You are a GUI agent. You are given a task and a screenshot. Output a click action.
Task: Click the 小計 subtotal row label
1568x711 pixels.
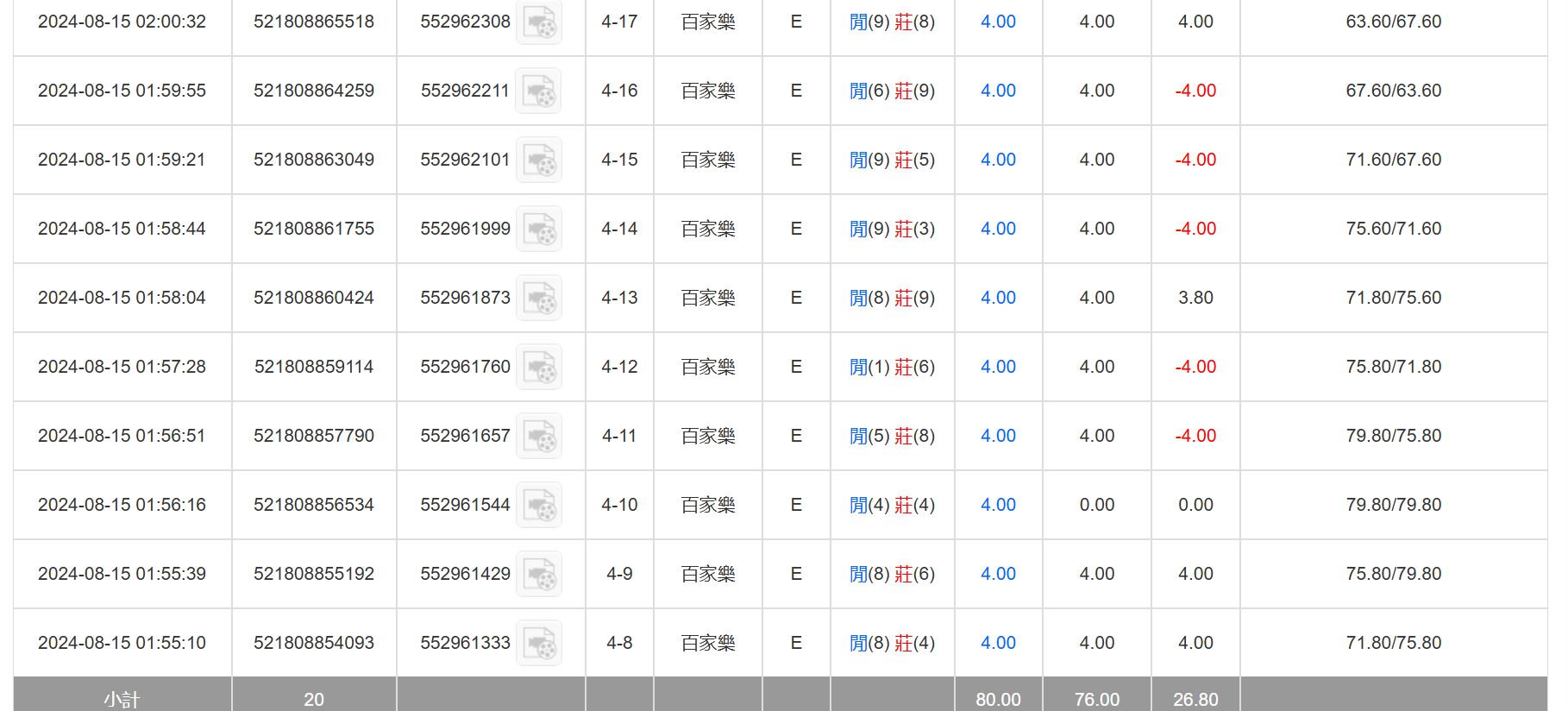click(x=122, y=699)
